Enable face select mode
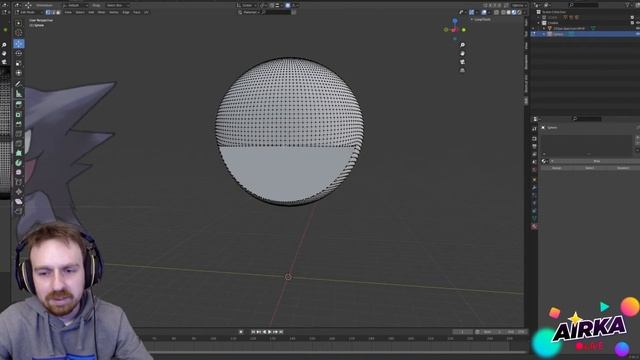Viewport: 640px width, 360px height. point(58,12)
